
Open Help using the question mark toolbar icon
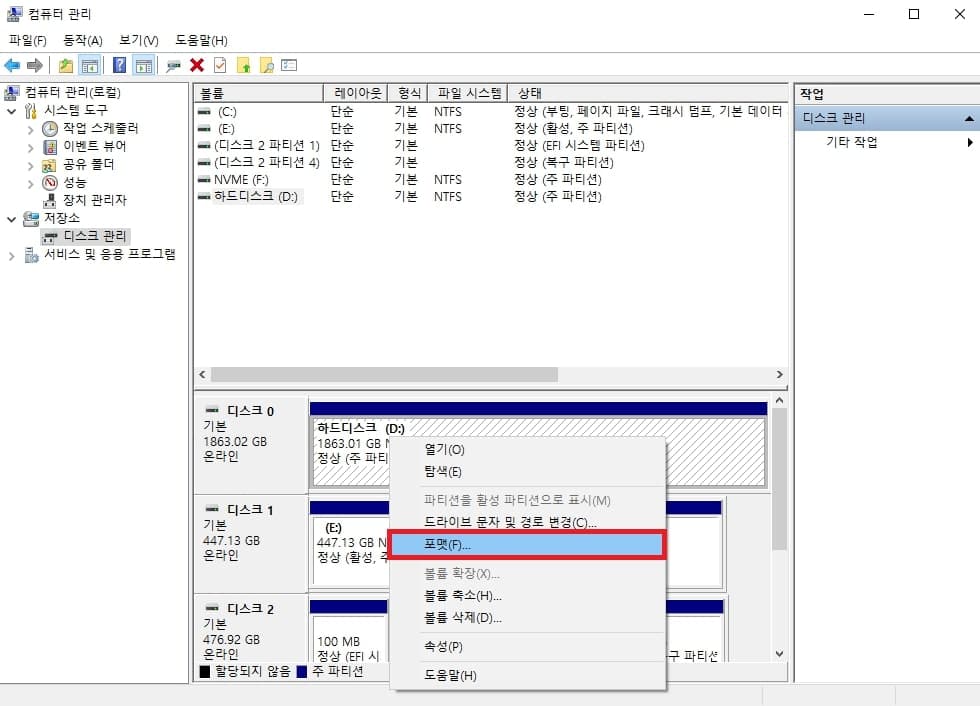(x=120, y=64)
